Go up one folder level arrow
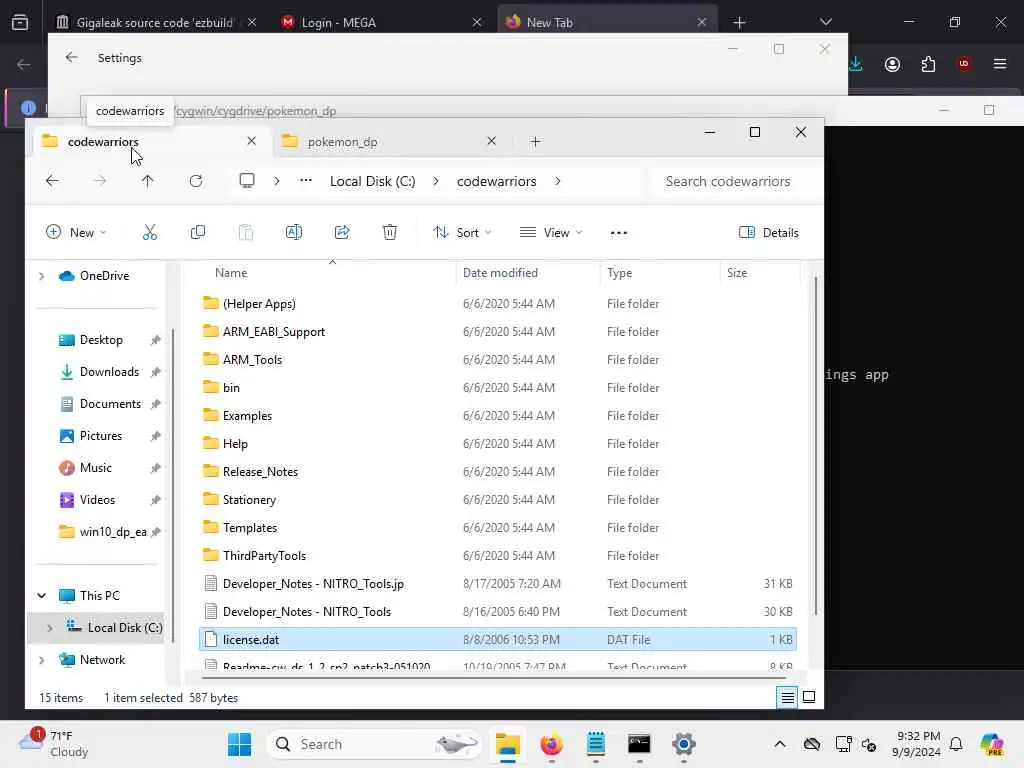Screen dimensions: 1024x768 [148, 181]
